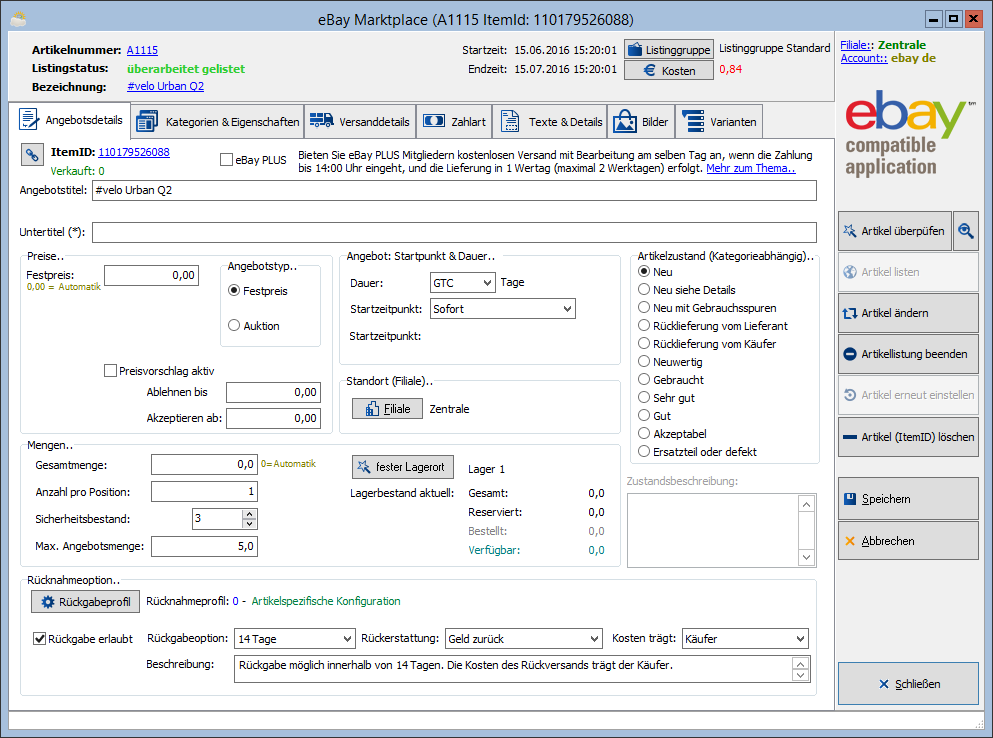Select Rücklieferung vom Lieferant condition
Screen dimensions: 993x738
pos(644,325)
